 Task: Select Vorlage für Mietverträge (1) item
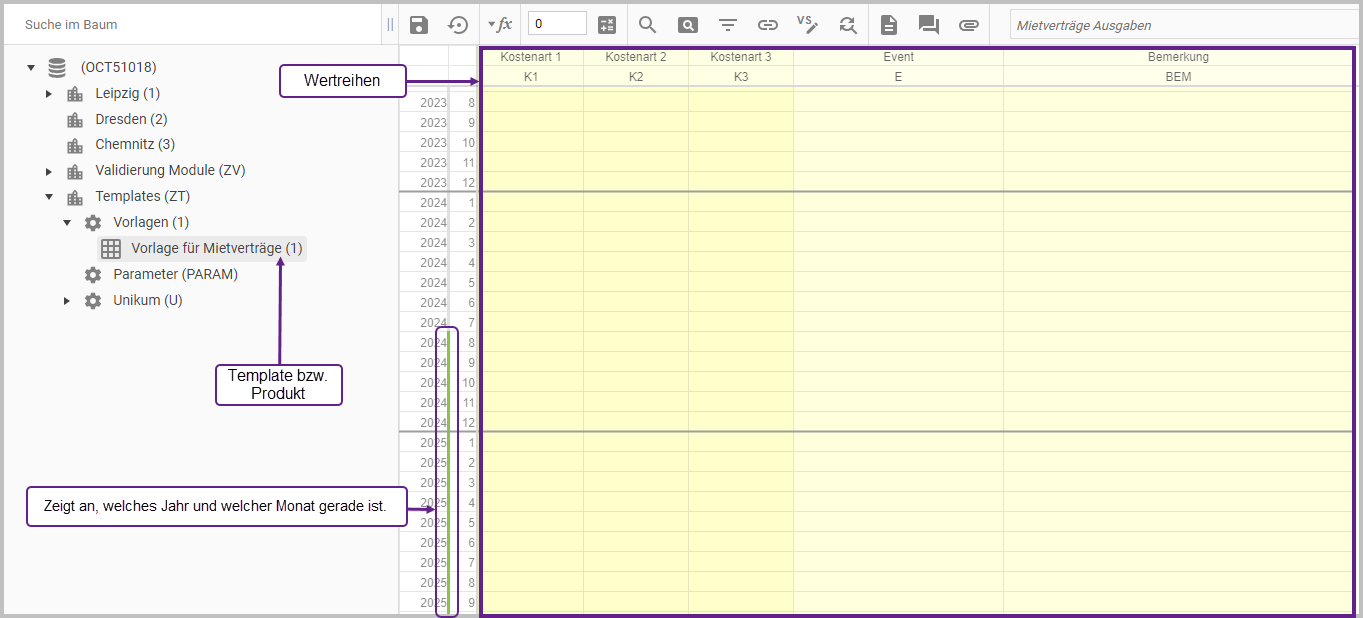click(x=216, y=248)
